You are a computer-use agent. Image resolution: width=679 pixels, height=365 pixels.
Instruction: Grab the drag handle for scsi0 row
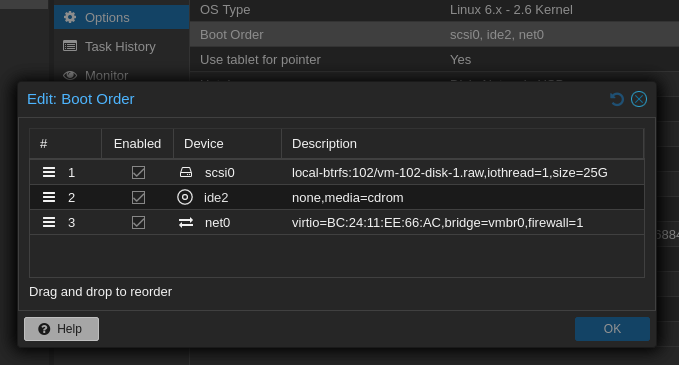49,172
